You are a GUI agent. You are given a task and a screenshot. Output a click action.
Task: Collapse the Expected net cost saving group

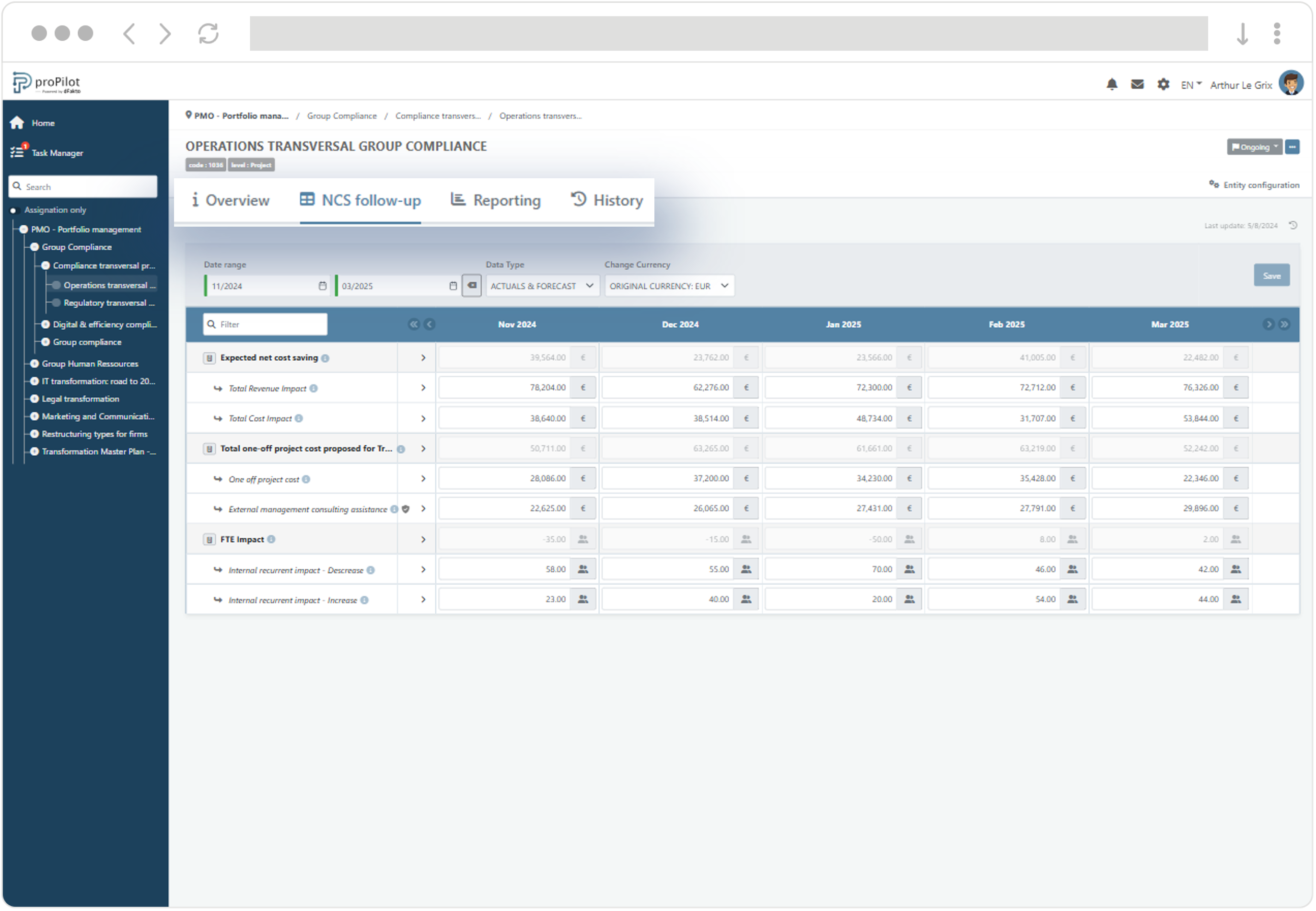209,358
